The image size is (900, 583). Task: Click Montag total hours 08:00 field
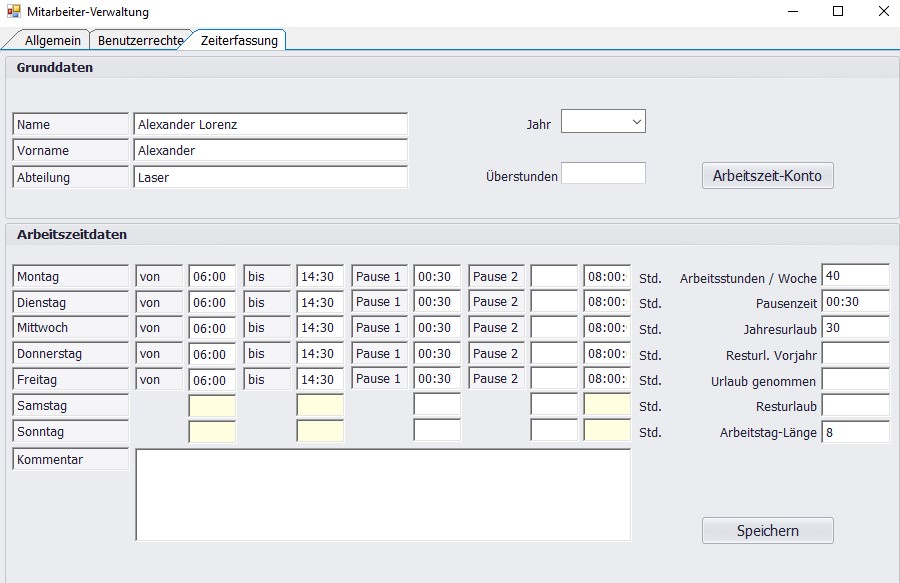tap(607, 276)
